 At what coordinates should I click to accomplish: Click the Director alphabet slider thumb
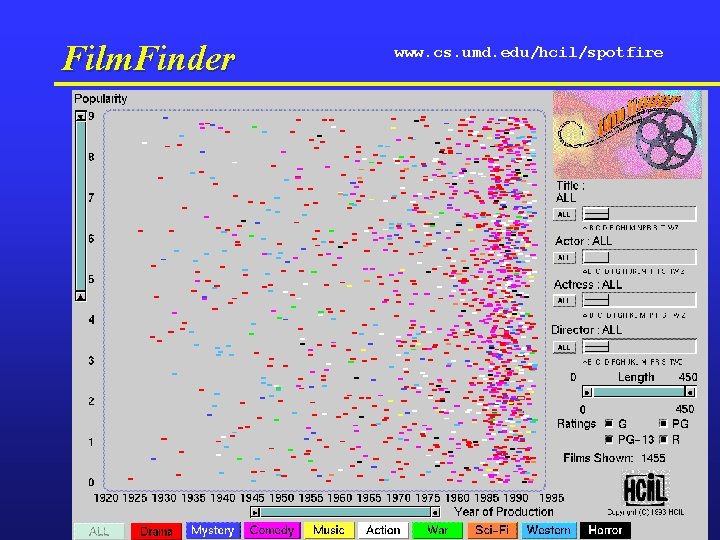click(596, 347)
